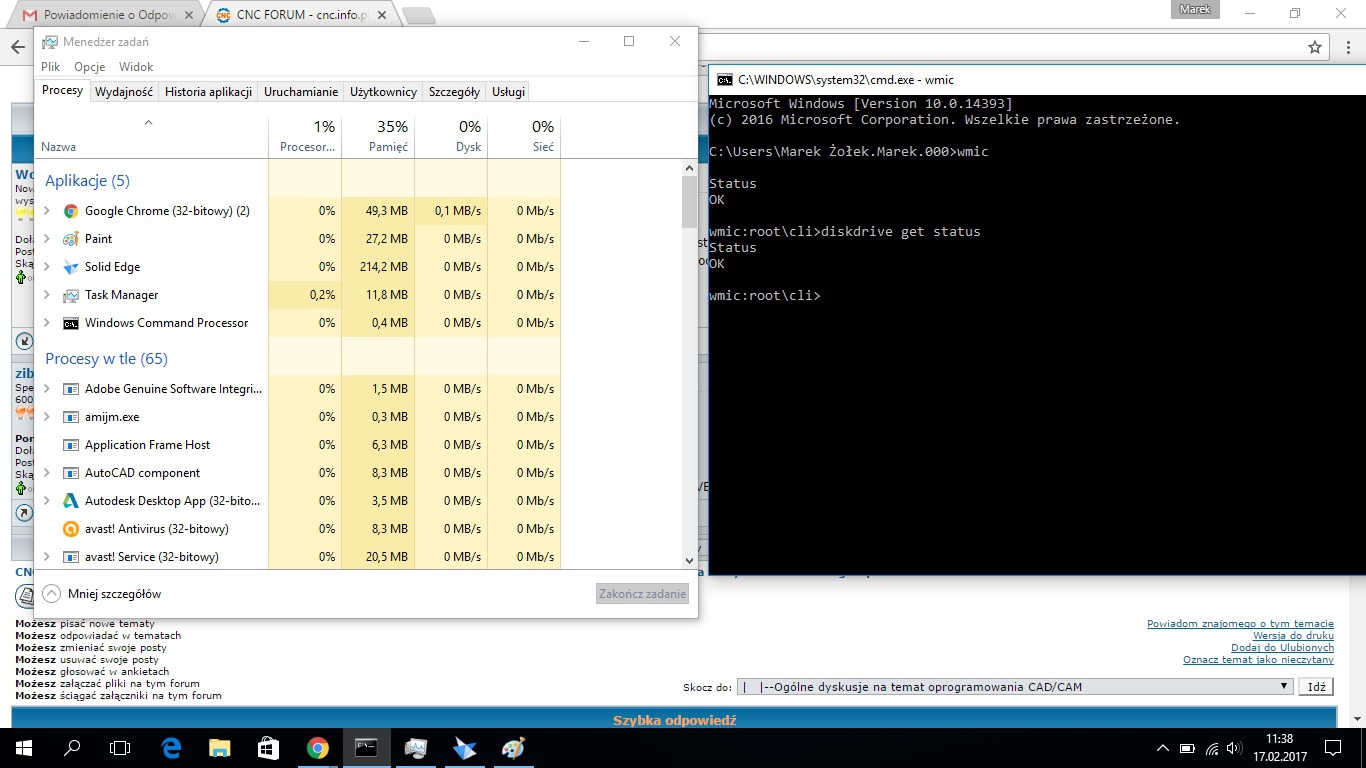The image size is (1366, 768).
Task: Click the Google Chrome process icon in Task Manager
Action: (71, 211)
